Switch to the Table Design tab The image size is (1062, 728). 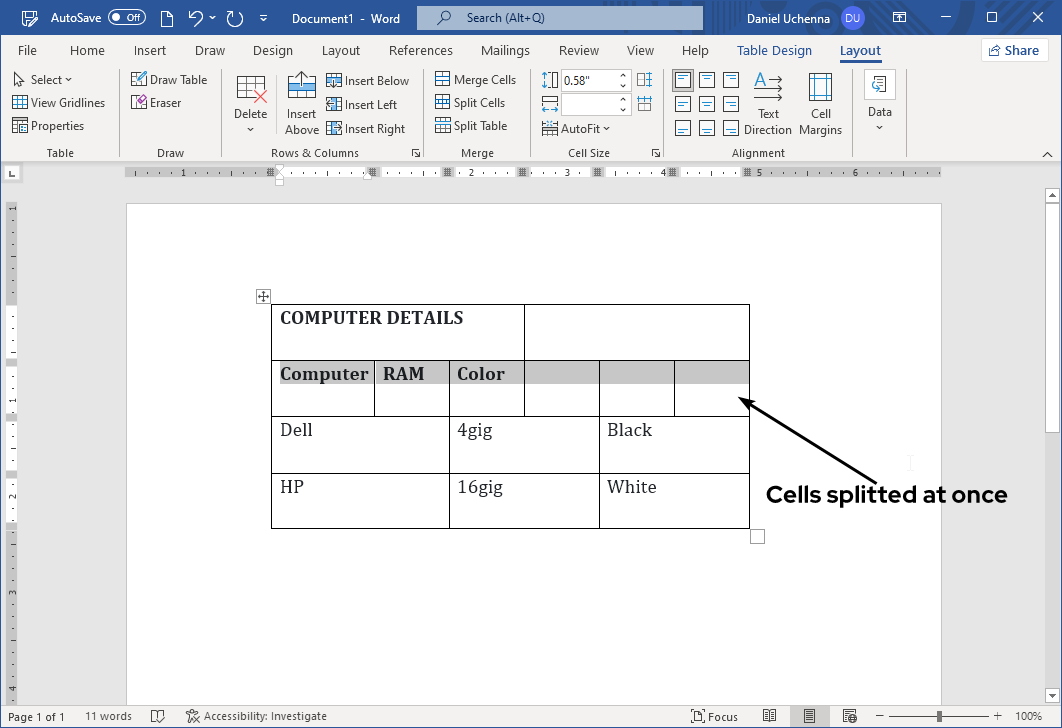[774, 50]
